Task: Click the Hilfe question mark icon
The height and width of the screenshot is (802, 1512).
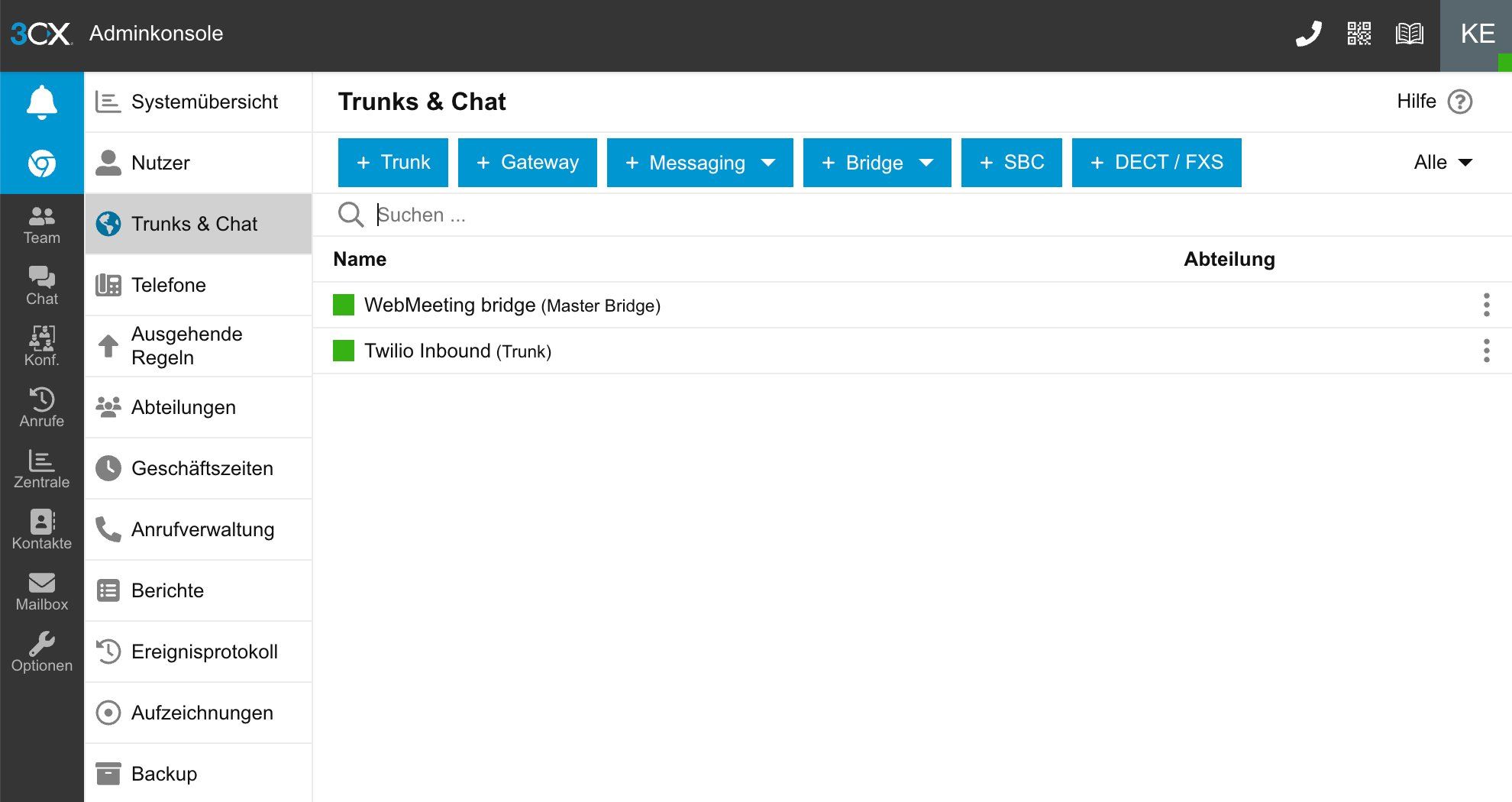Action: (1459, 102)
